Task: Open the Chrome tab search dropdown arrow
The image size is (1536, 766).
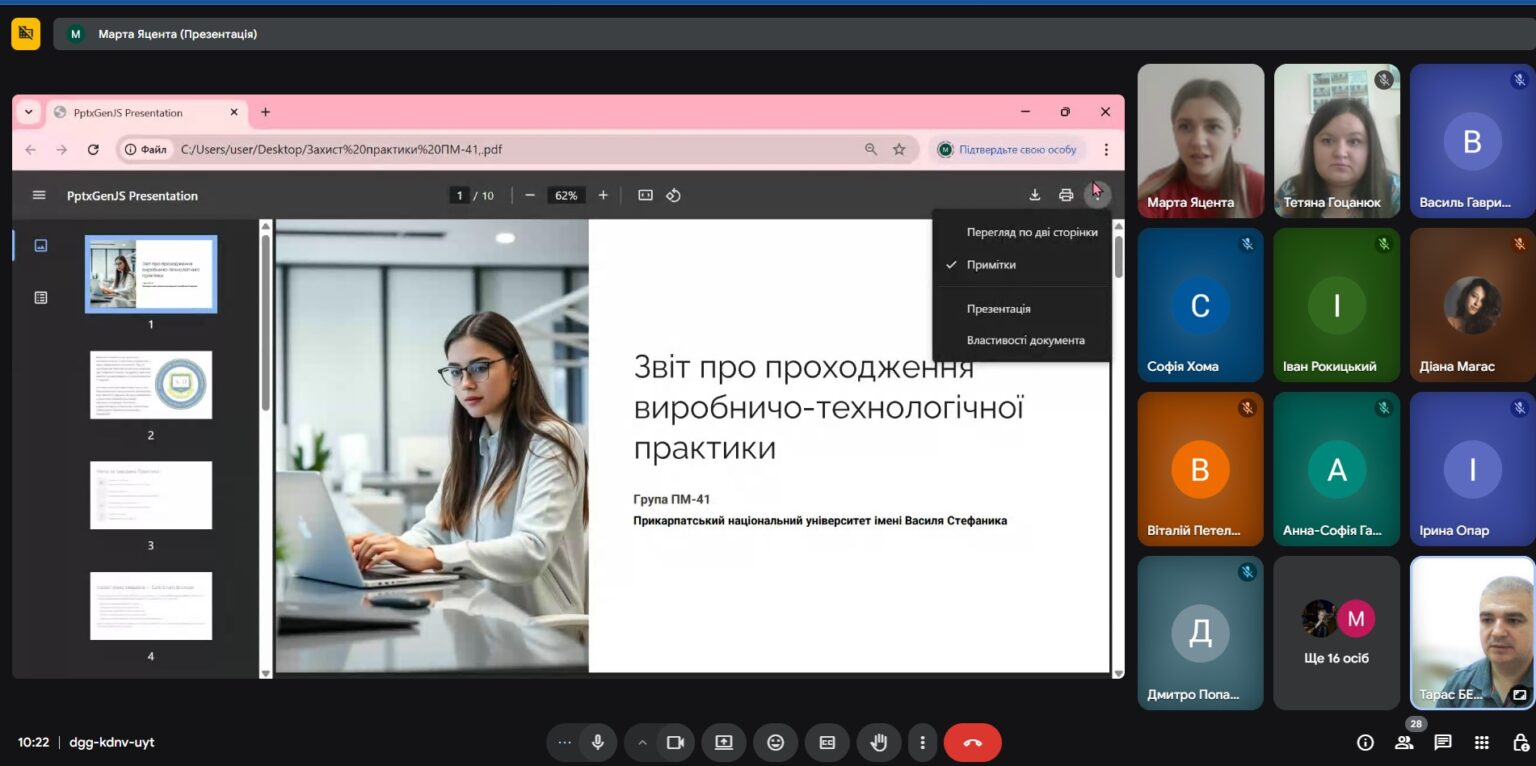Action: (x=28, y=112)
